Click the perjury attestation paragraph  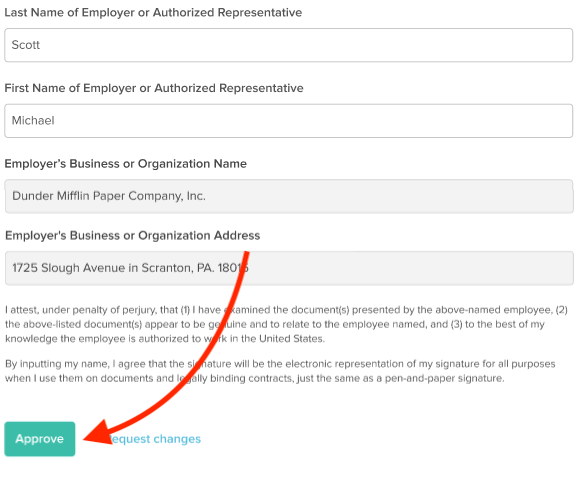[286, 324]
